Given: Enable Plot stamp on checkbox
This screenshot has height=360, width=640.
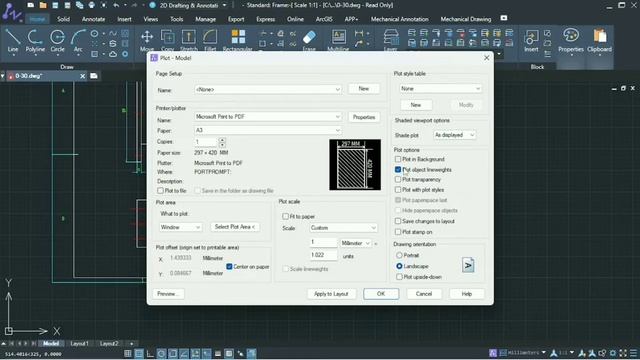Looking at the screenshot, I should (398, 232).
